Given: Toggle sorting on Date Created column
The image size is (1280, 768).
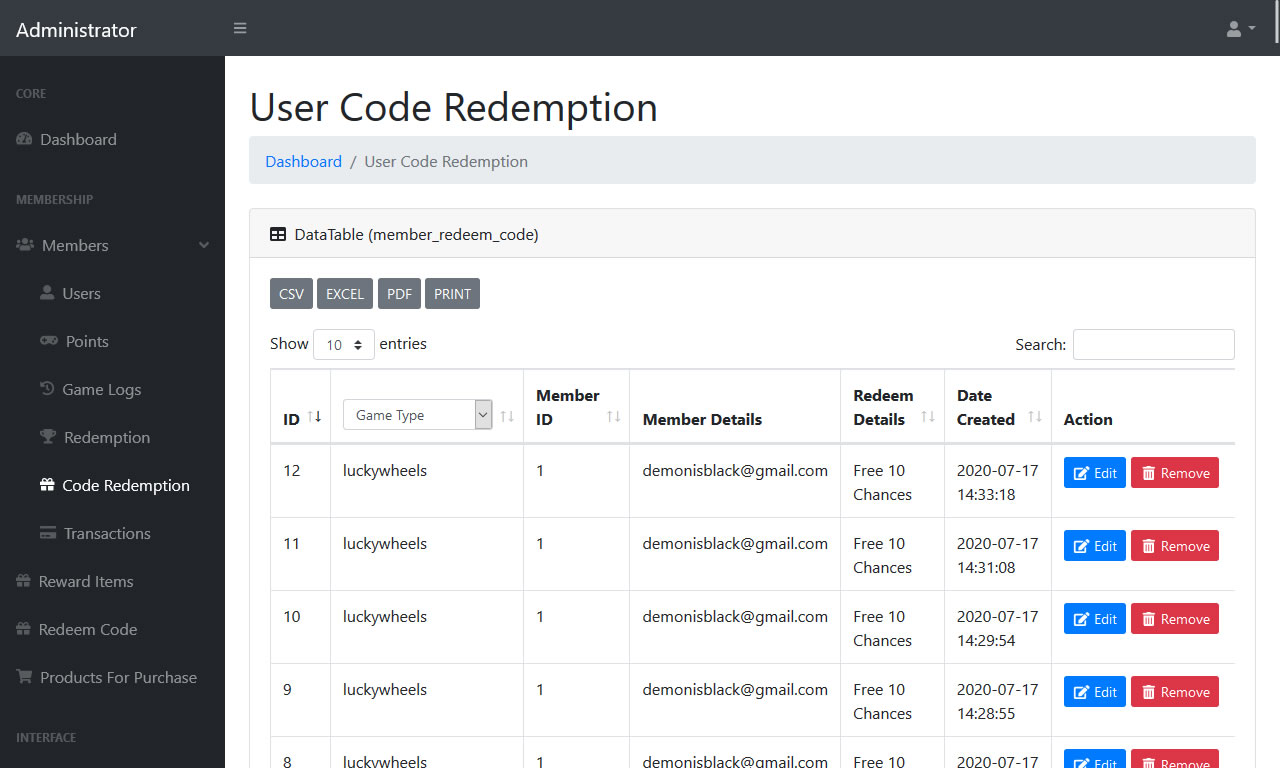Looking at the screenshot, I should tap(1034, 416).
